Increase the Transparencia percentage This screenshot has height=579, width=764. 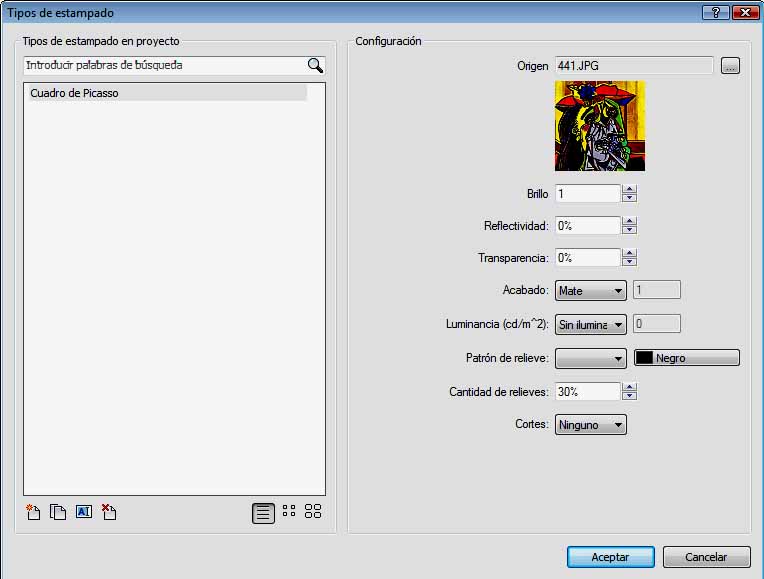pos(629,253)
